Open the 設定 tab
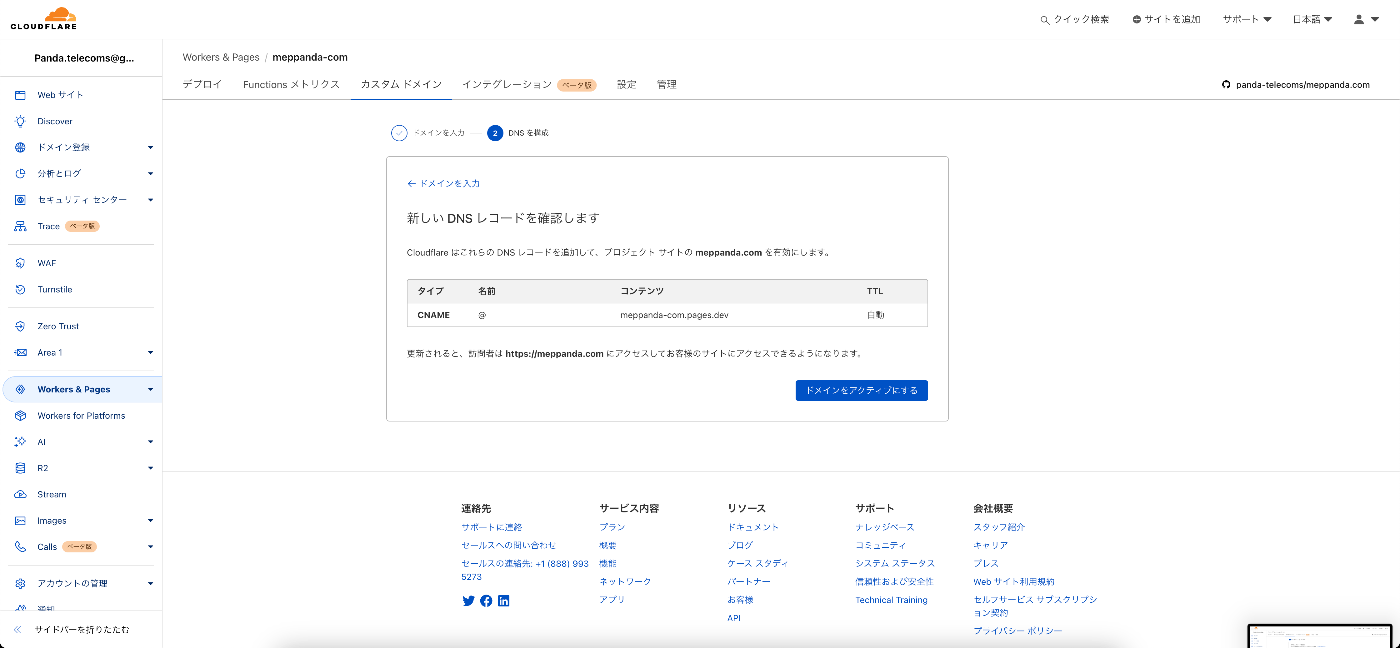1400x648 pixels. [626, 85]
